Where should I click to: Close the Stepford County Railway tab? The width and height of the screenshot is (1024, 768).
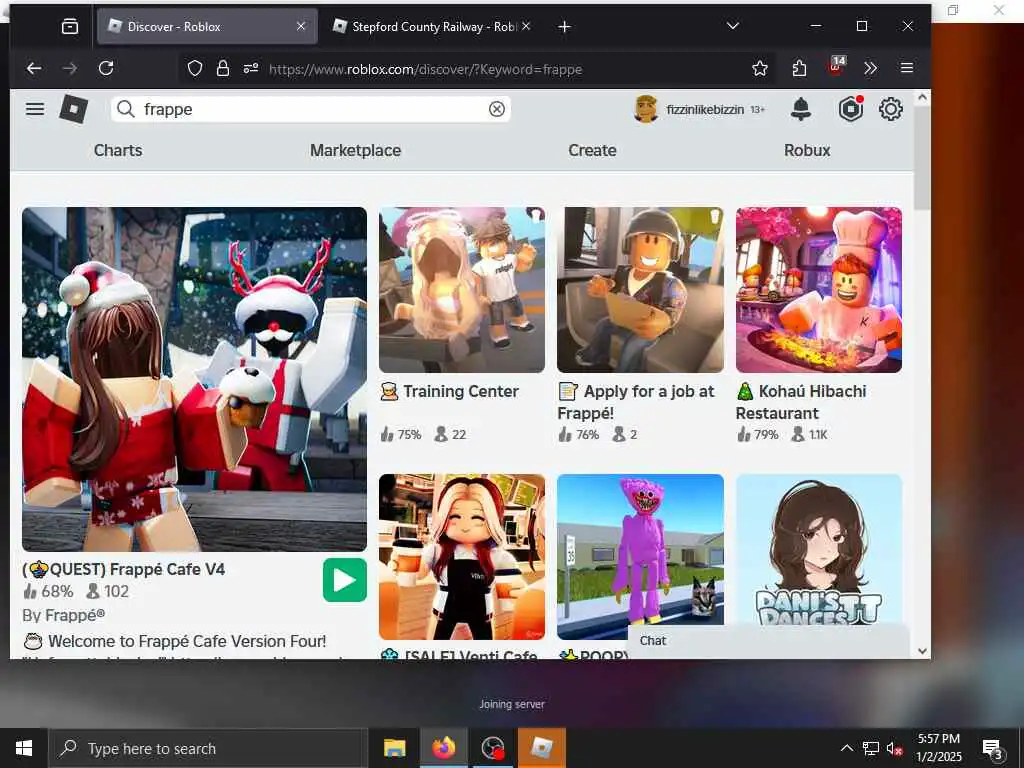pos(526,27)
